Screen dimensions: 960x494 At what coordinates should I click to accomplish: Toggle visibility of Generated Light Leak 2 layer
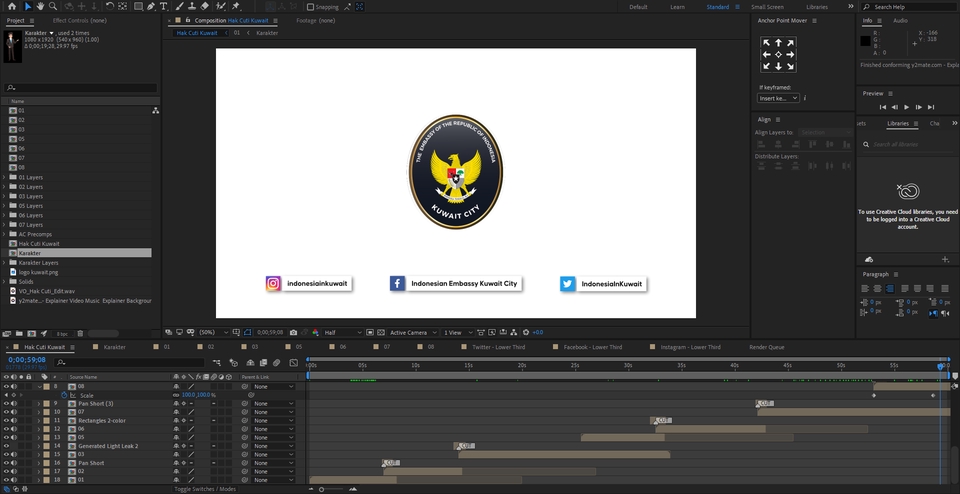tap(6, 446)
